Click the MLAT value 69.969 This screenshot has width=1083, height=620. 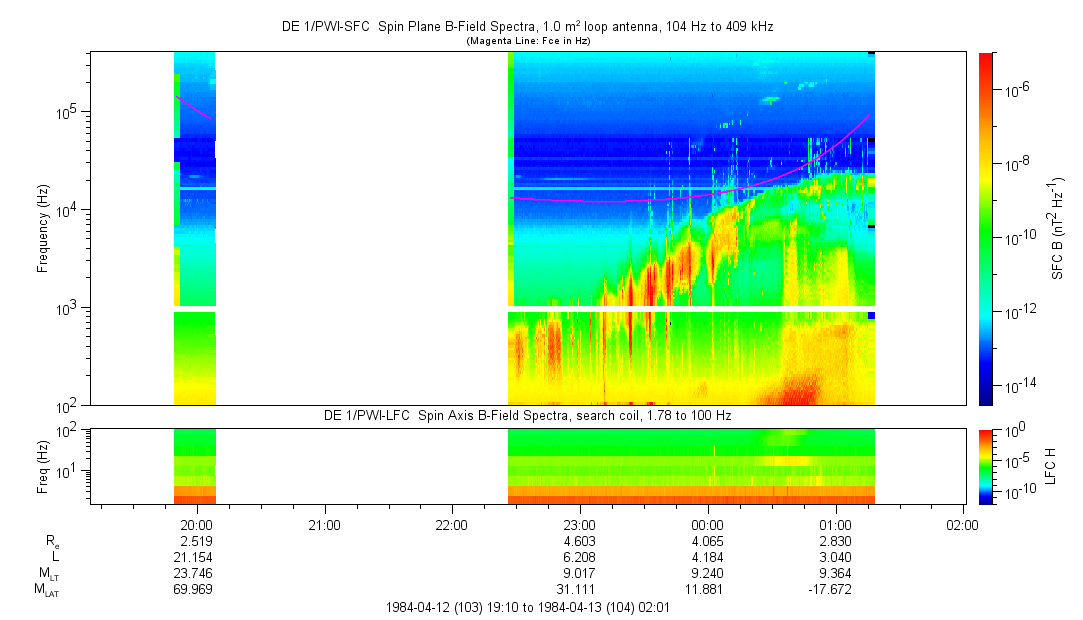click(194, 590)
